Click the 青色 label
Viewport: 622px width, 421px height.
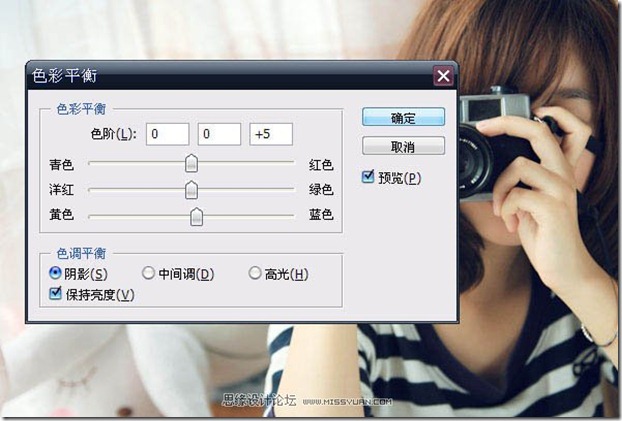(61, 164)
